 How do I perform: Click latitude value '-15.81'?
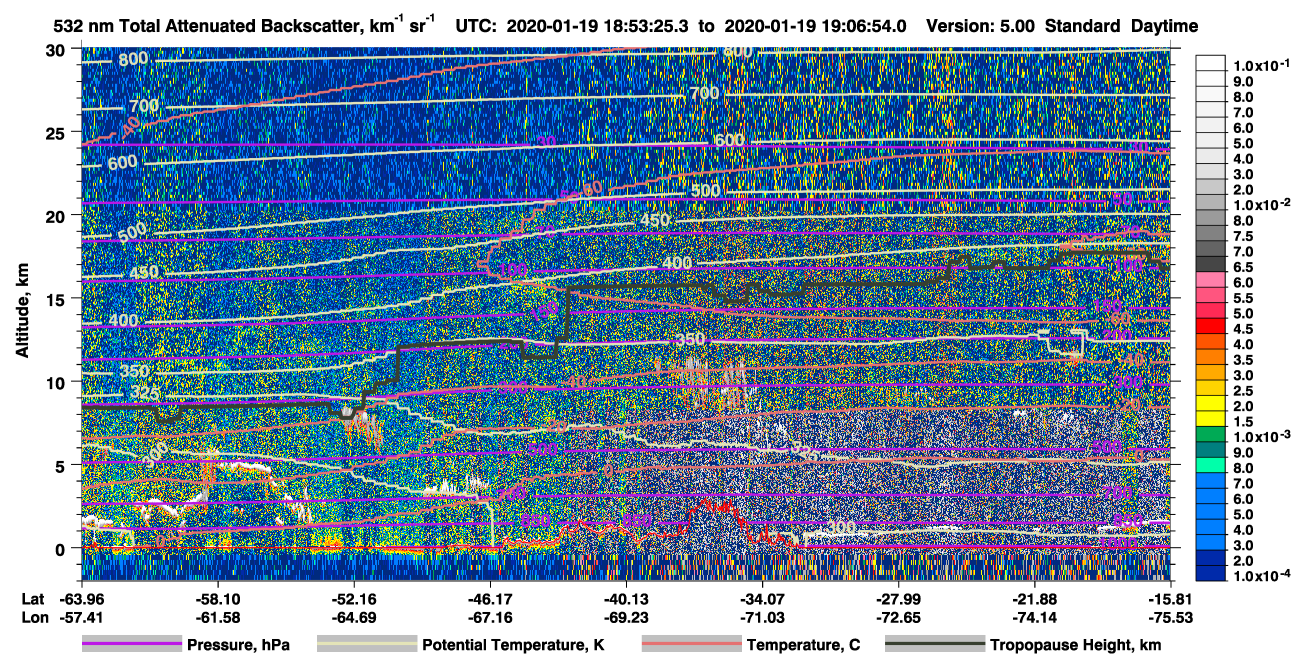click(1170, 598)
